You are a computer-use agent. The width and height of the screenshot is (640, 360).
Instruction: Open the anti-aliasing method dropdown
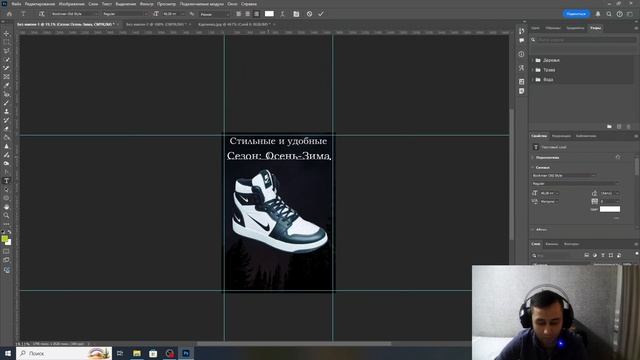215,14
